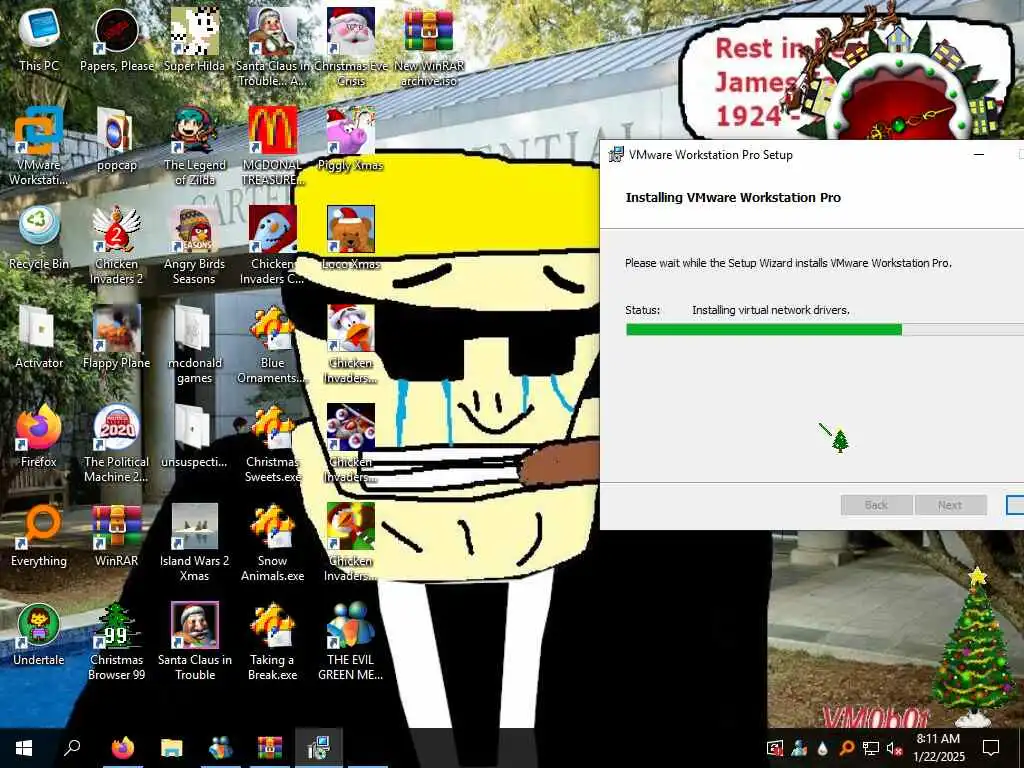
Task: Open the Recycle Bin
Action: [x=39, y=238]
